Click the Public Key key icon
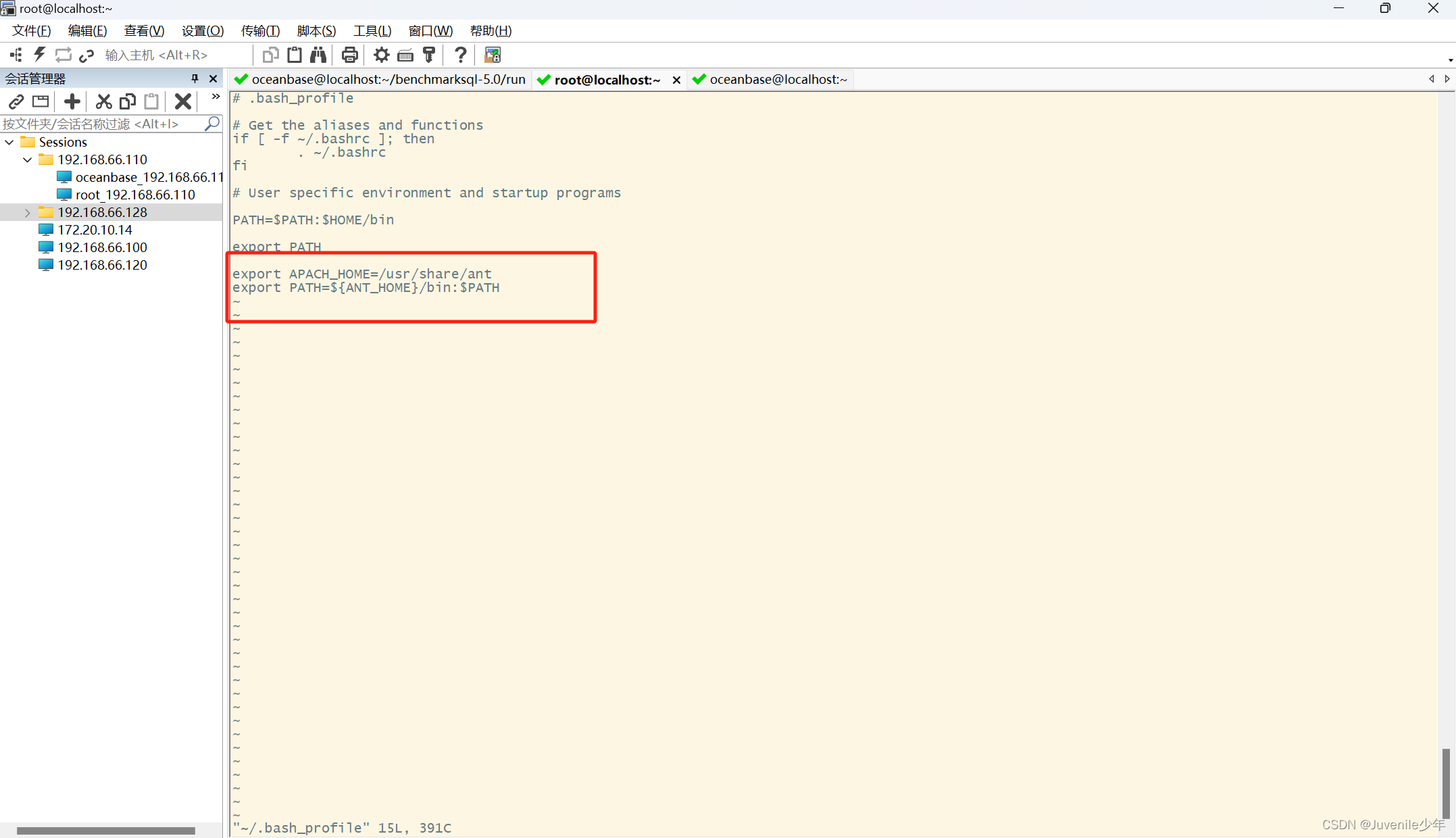 point(429,55)
